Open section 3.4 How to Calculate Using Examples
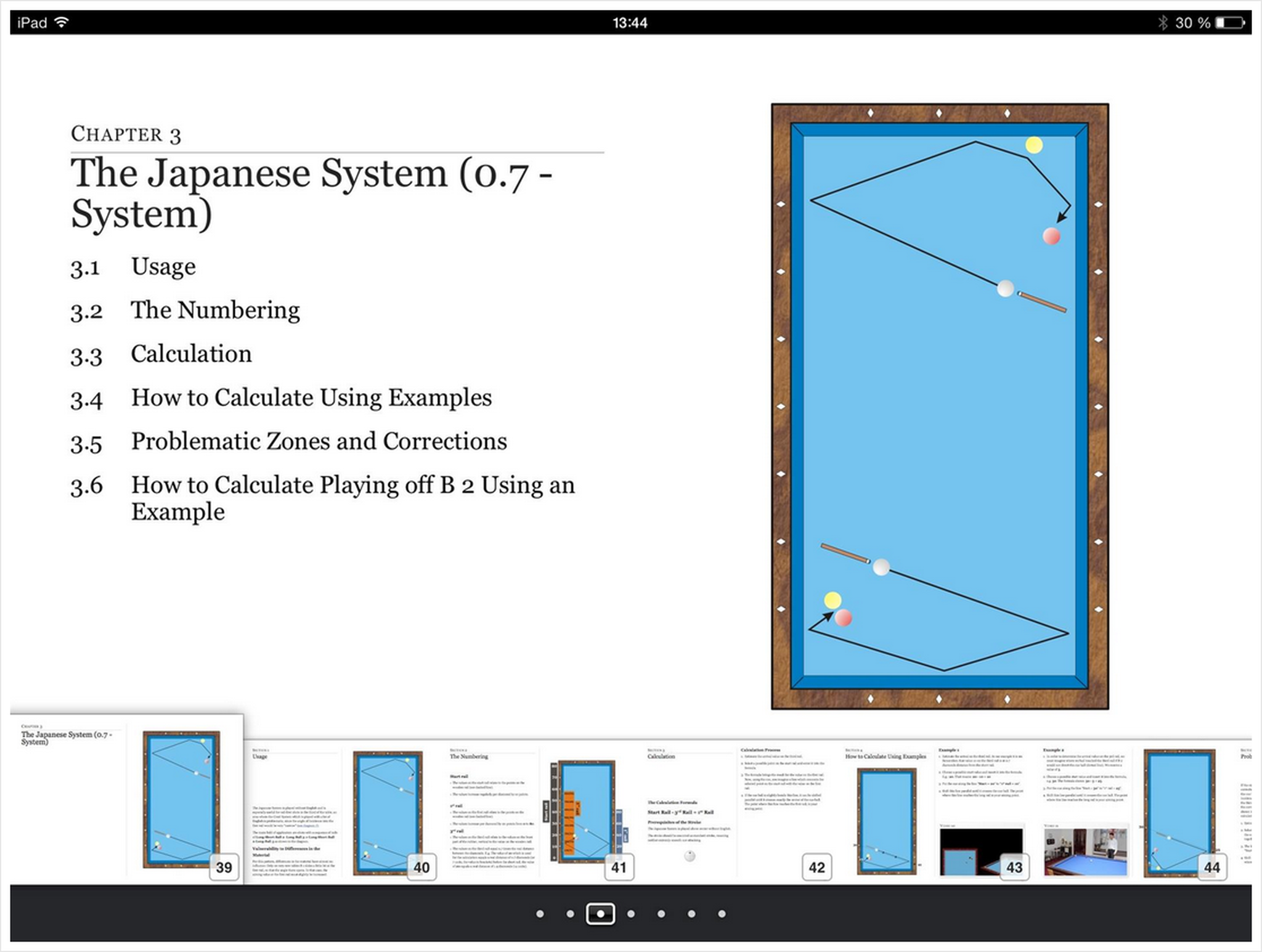This screenshot has width=1262, height=952. click(x=281, y=398)
